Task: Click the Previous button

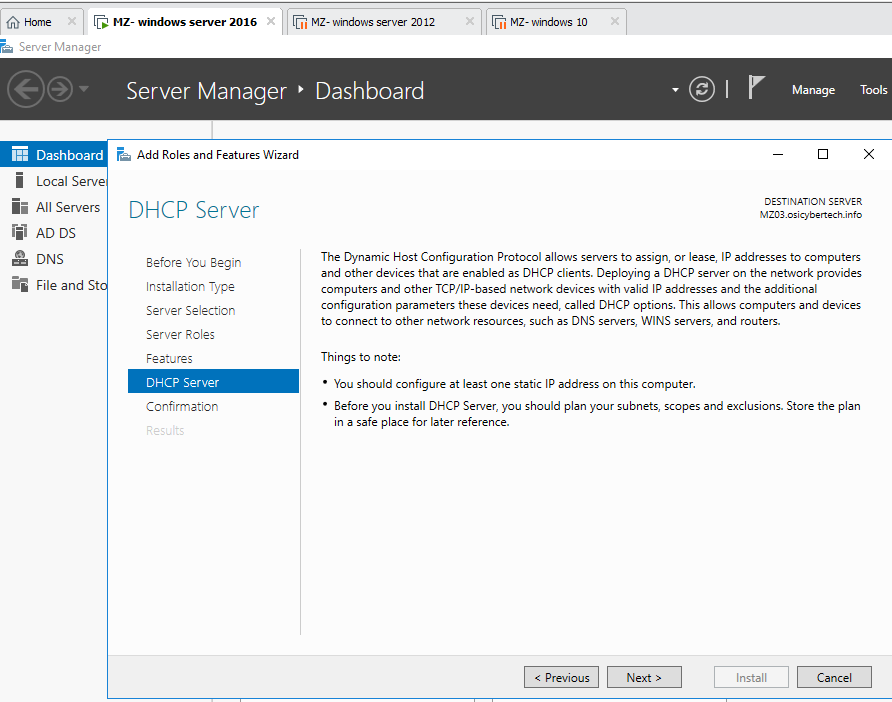Action: tap(561, 677)
